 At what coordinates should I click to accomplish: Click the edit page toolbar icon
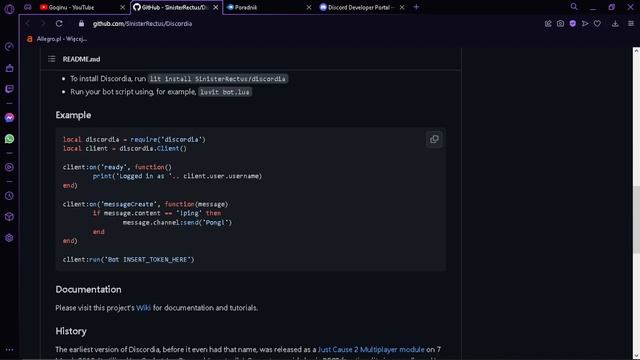[548, 24]
